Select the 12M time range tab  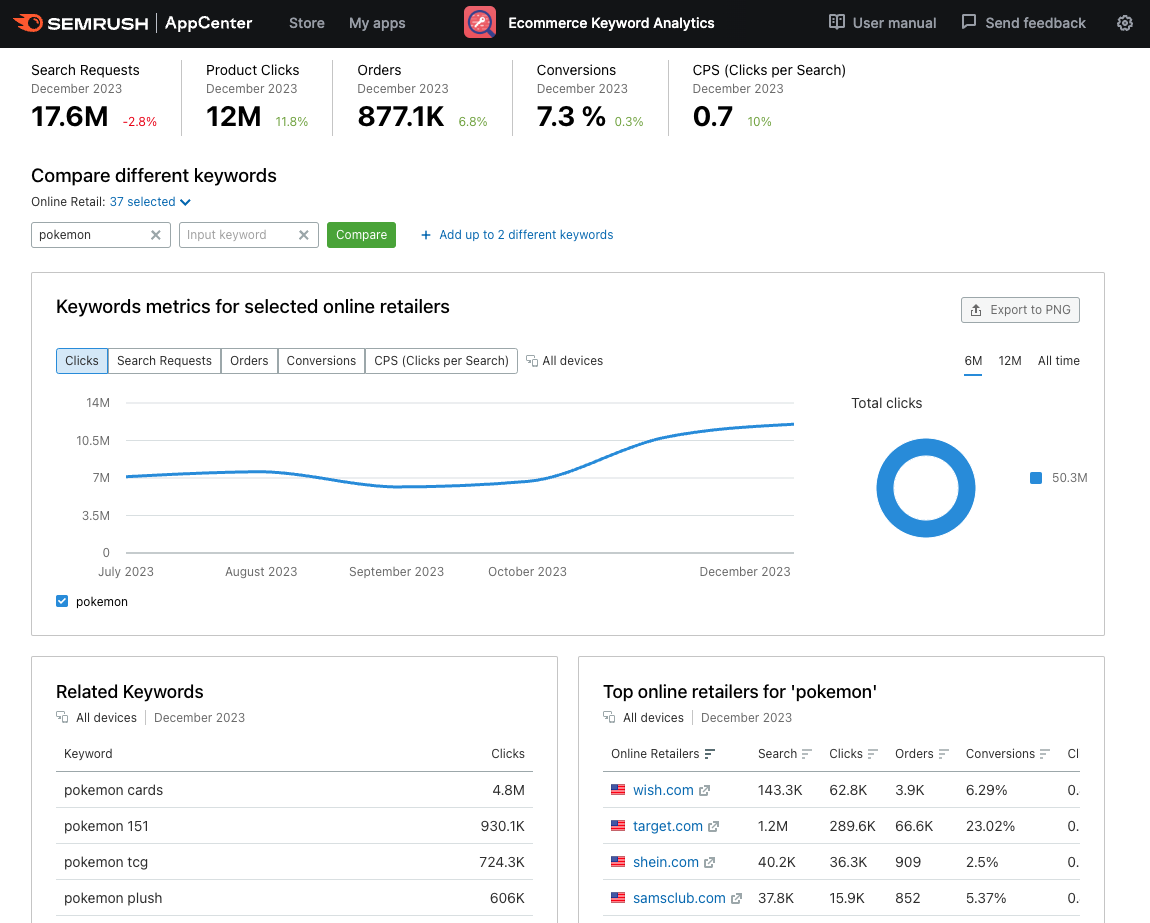(1010, 360)
